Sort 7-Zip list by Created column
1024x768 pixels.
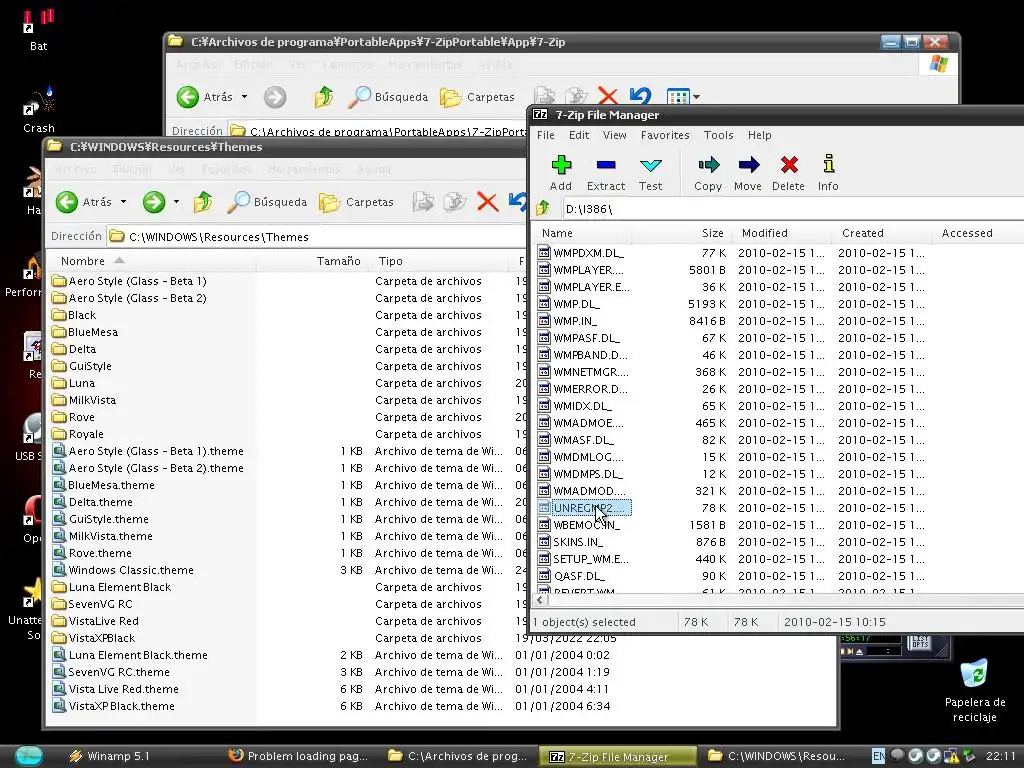pyautogui.click(x=880, y=233)
